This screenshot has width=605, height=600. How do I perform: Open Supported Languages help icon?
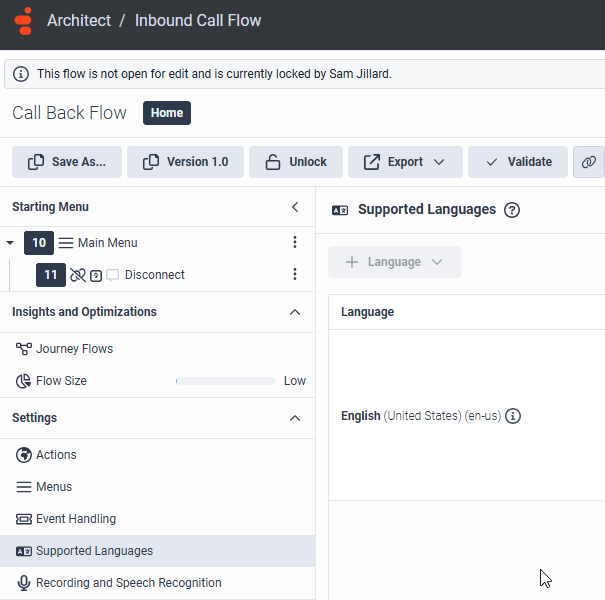[512, 210]
